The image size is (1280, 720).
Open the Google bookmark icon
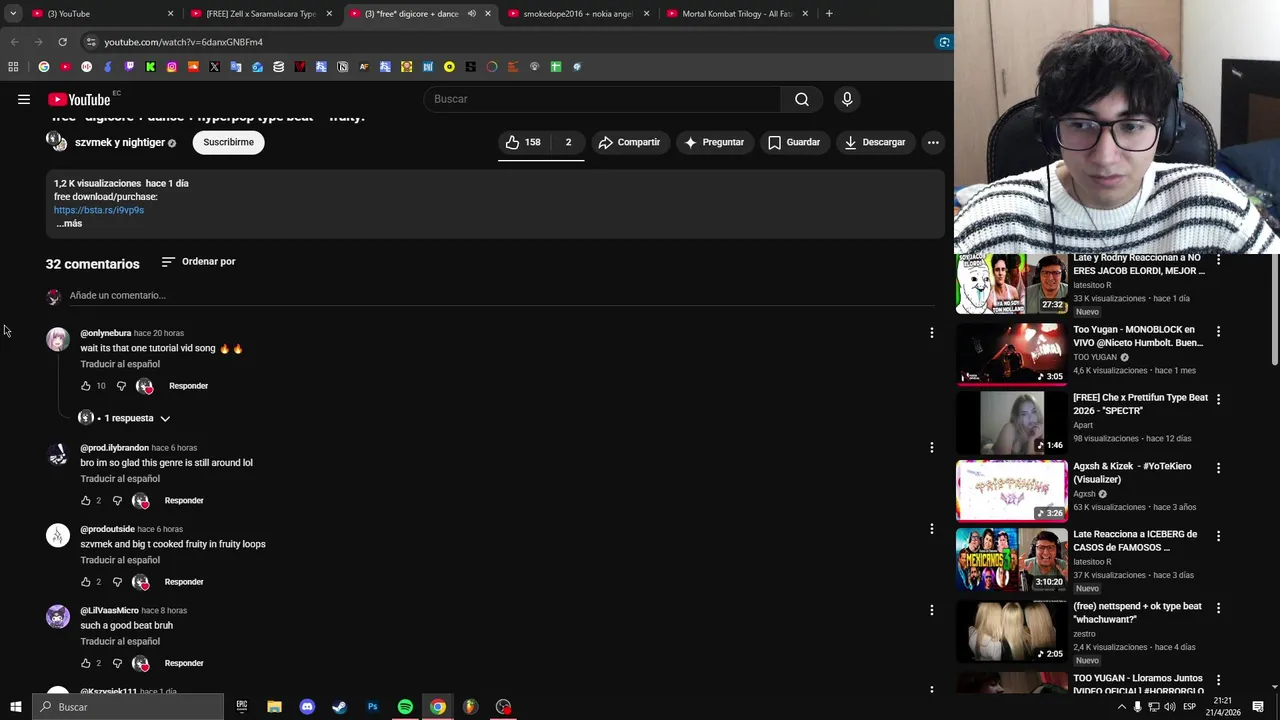(x=44, y=67)
